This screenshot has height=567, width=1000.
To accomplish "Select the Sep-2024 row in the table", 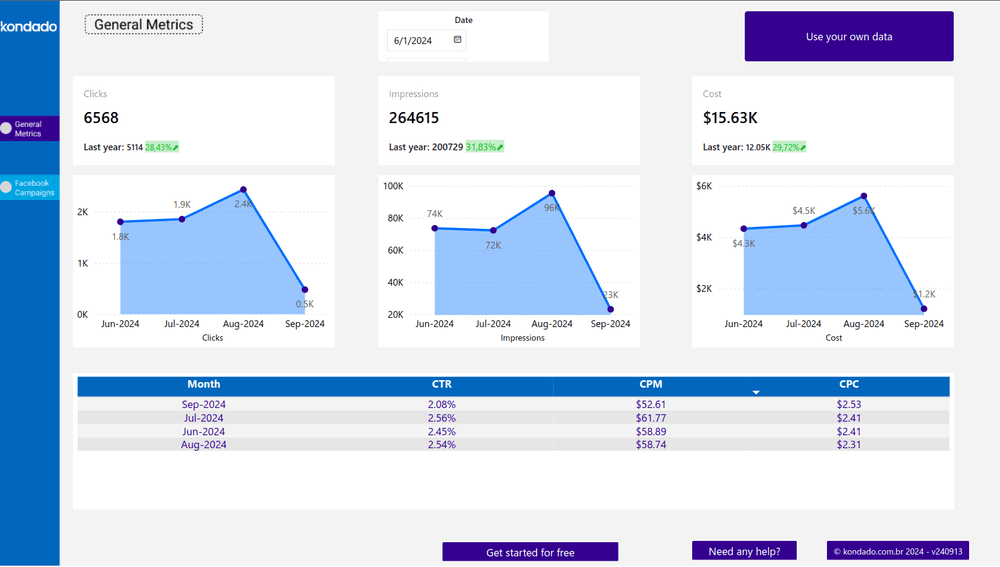I will coord(203,405).
